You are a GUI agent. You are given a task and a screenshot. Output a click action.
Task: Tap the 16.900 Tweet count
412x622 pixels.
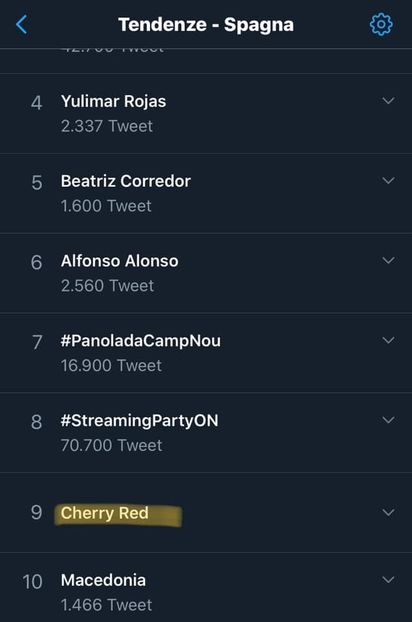[x=111, y=366]
